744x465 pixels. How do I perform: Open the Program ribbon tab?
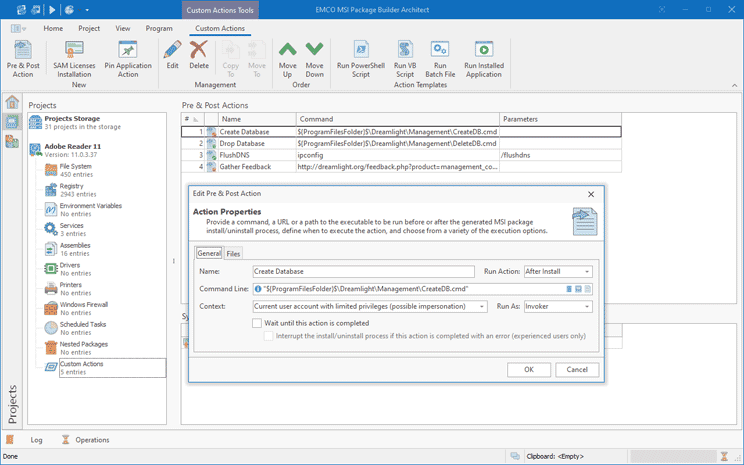(159, 28)
